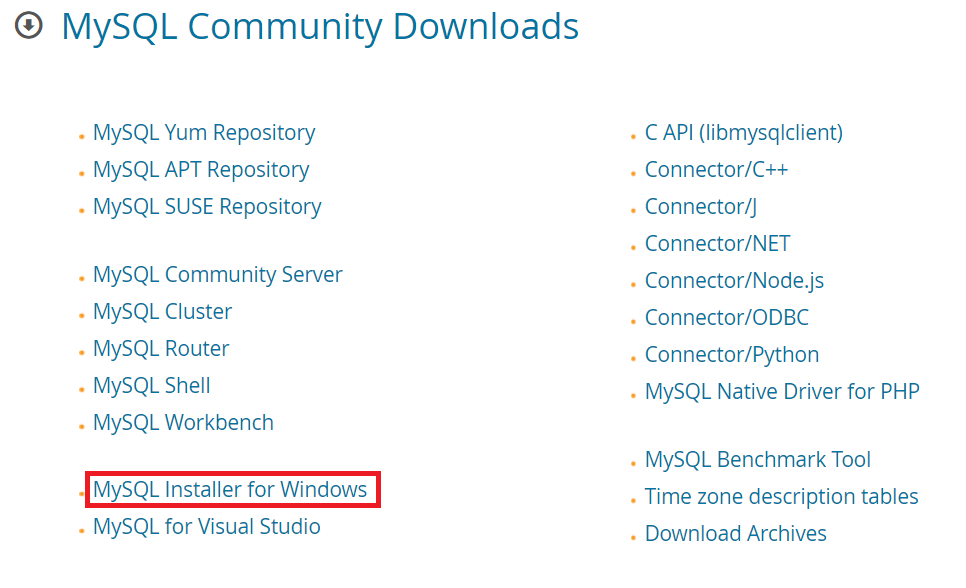The image size is (966, 588).
Task: Click the download circle icon beside the heading
Action: pyautogui.click(x=28, y=26)
